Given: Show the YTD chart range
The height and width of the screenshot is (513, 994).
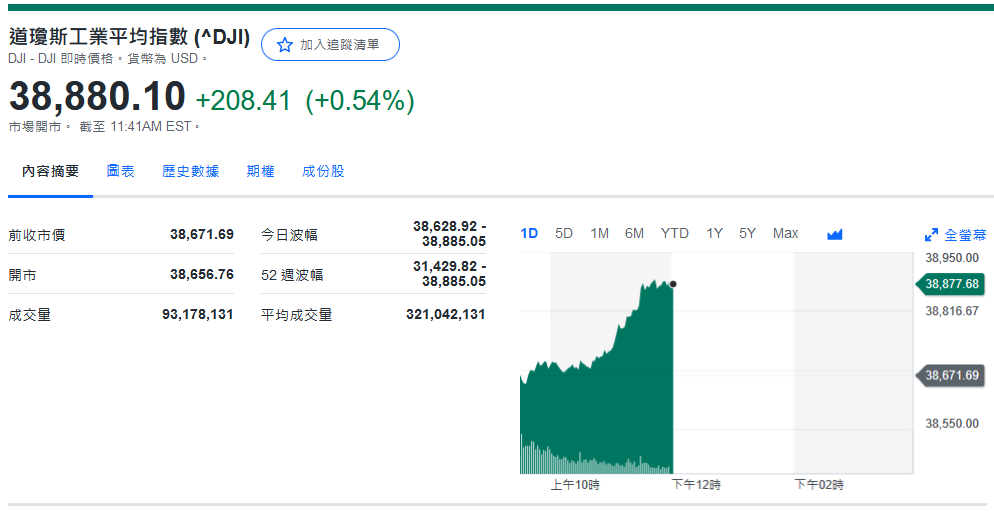Looking at the screenshot, I should pyautogui.click(x=674, y=233).
